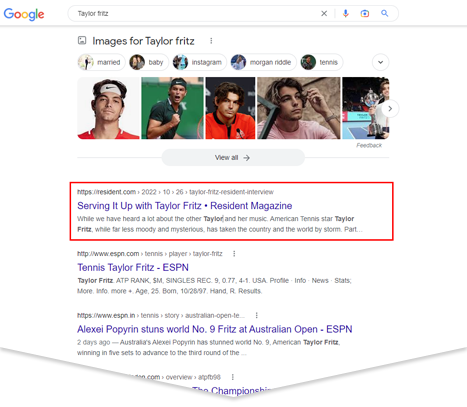The height and width of the screenshot is (407, 467).
Task: Show next images with carousel arrow
Action: click(x=390, y=109)
